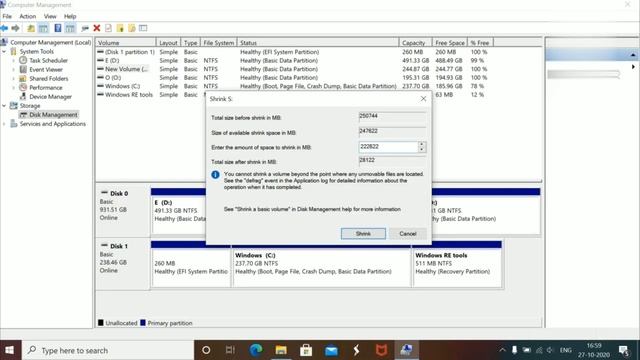Collapse the Actions pane section arrow
640x360 pixels.
(x=633, y=55)
